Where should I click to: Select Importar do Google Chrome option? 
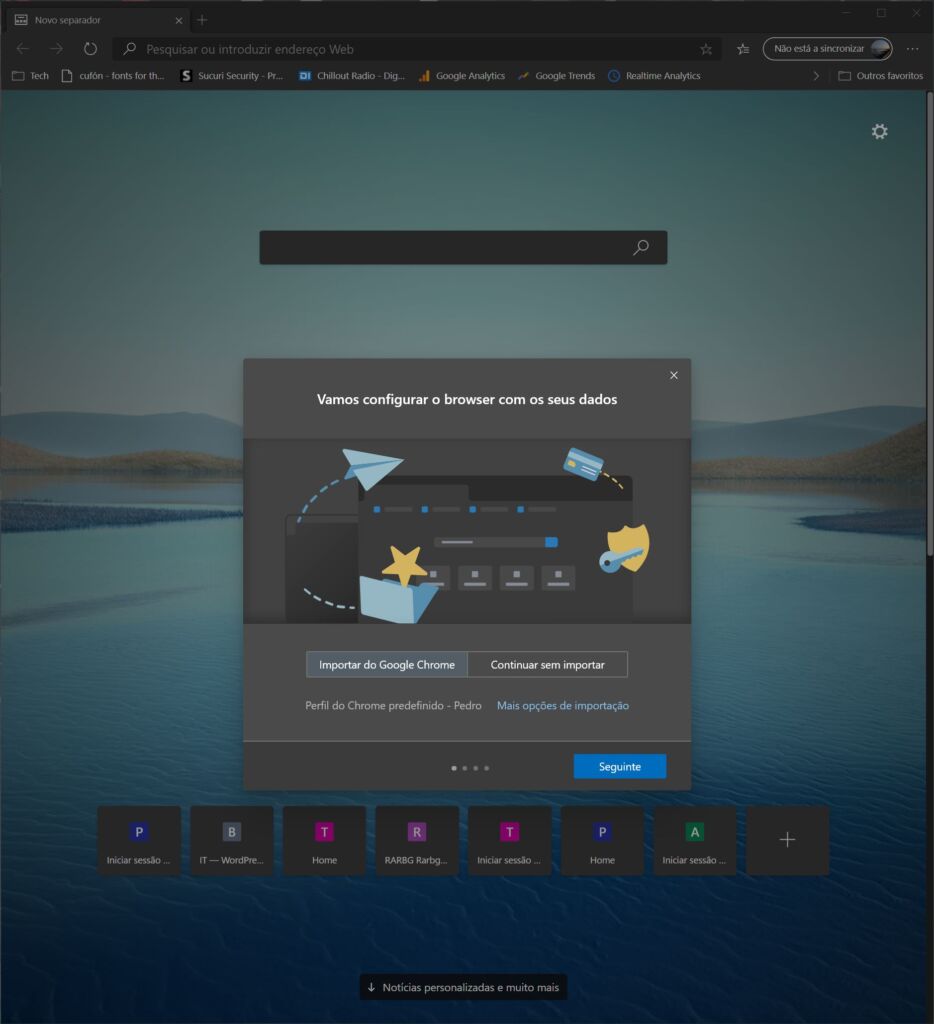(x=387, y=664)
